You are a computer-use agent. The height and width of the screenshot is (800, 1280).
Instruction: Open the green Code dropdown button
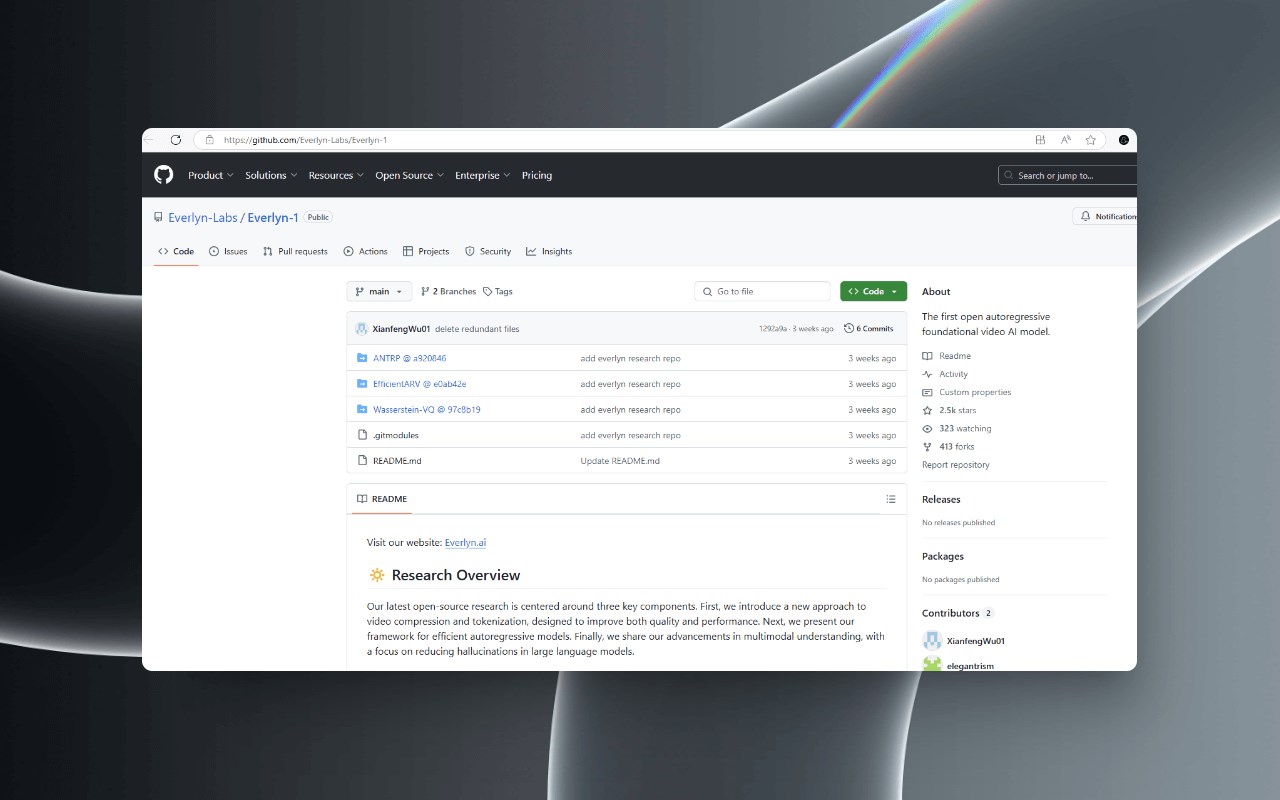(873, 291)
